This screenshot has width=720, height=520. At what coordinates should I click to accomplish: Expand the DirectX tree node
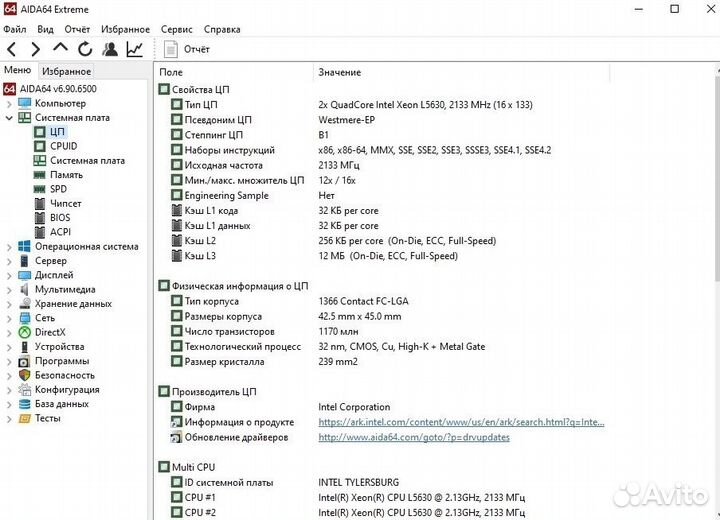pyautogui.click(x=9, y=333)
